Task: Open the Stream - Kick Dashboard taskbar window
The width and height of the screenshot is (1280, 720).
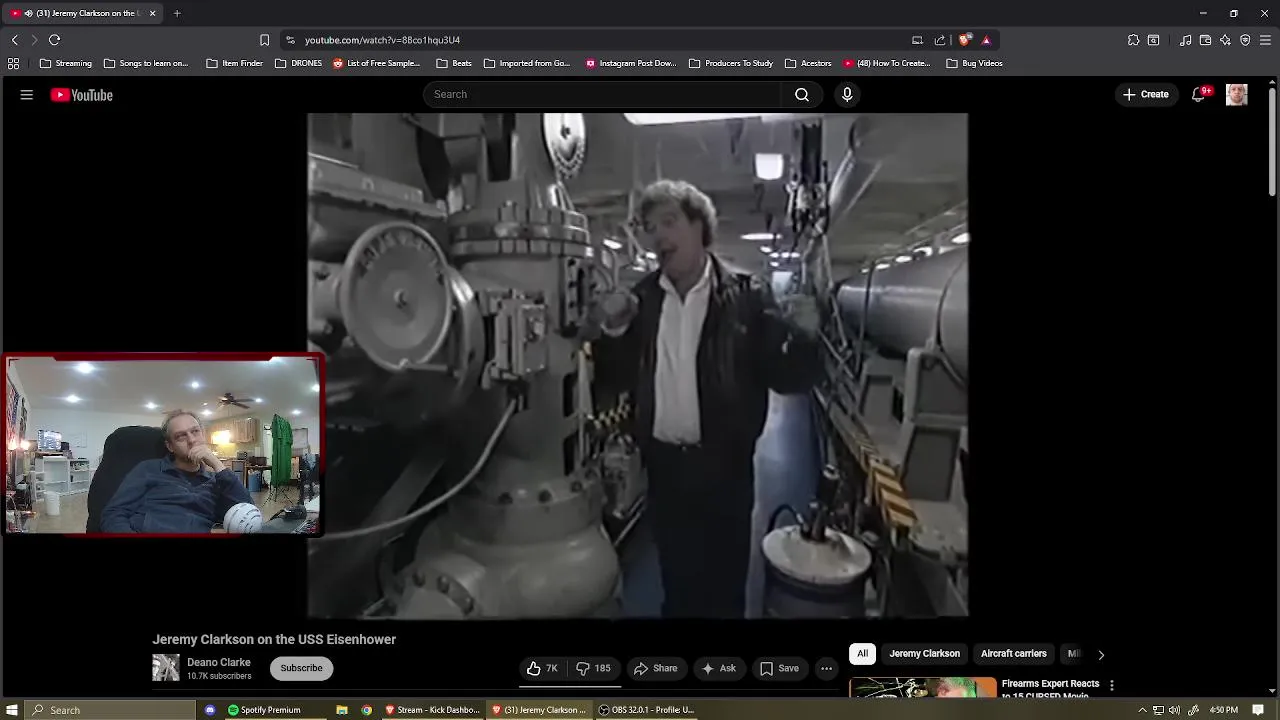Action: click(433, 710)
